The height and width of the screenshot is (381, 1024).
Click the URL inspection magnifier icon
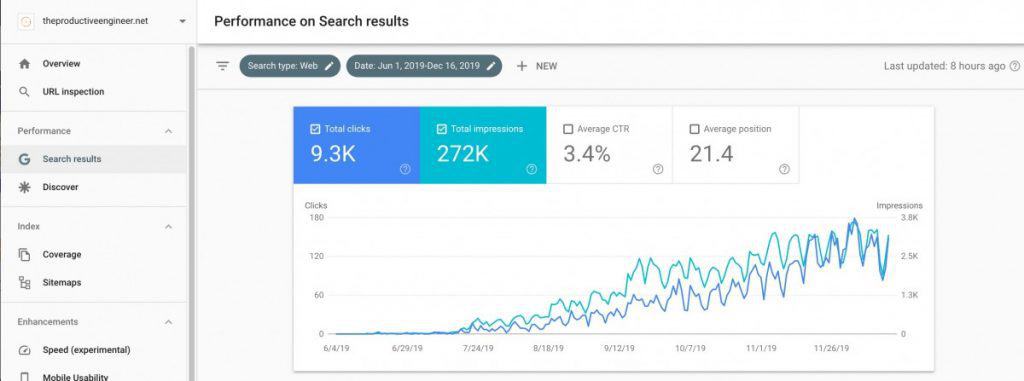click(24, 91)
